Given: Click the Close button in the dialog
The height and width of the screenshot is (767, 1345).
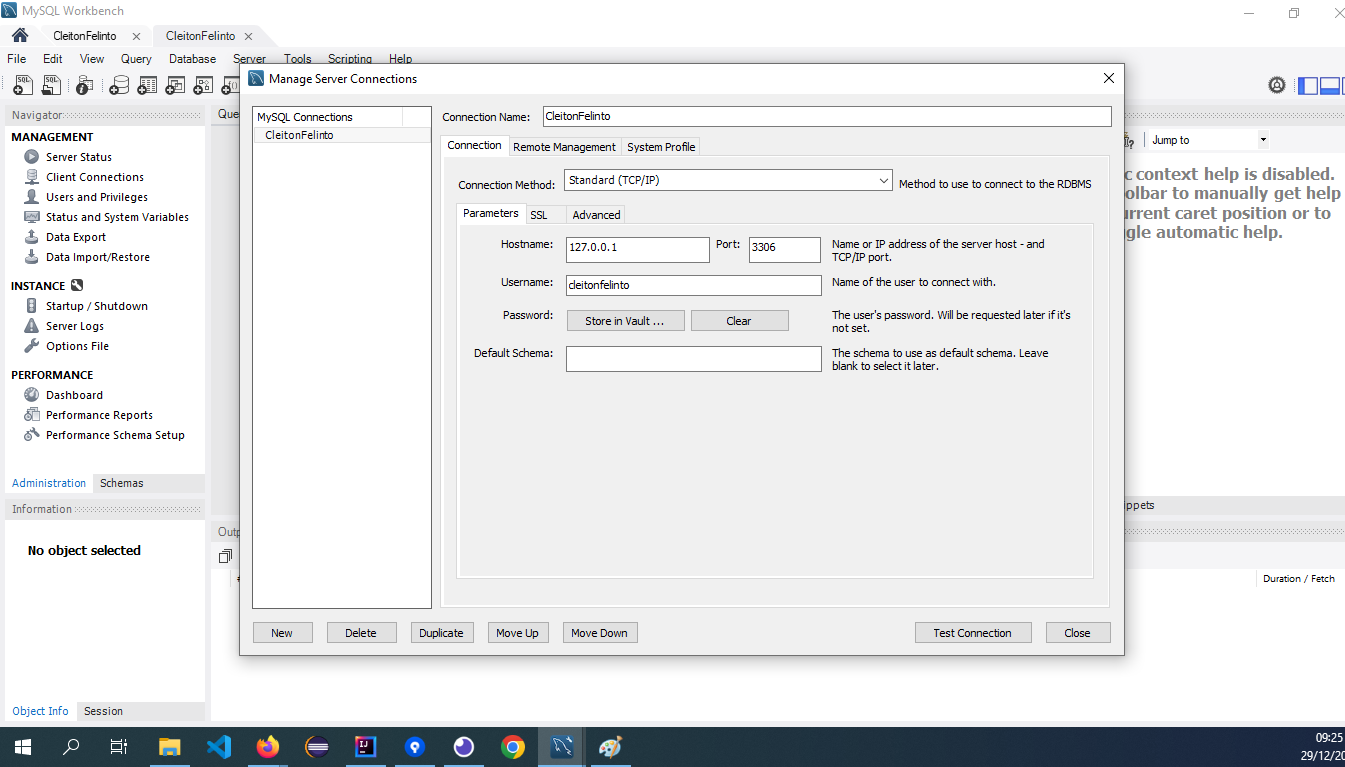Looking at the screenshot, I should [1077, 633].
